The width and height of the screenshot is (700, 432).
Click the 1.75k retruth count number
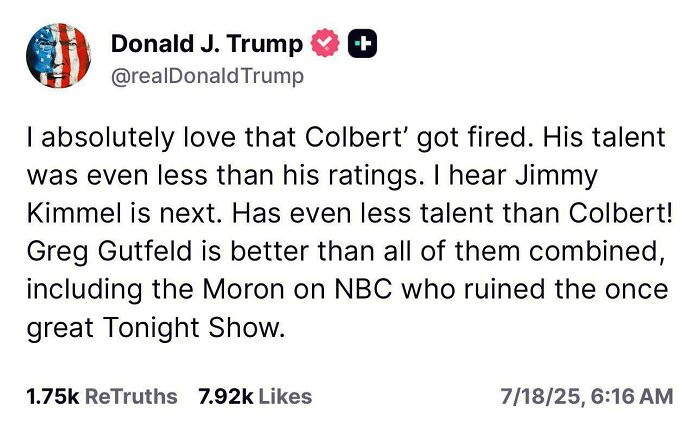pos(53,396)
